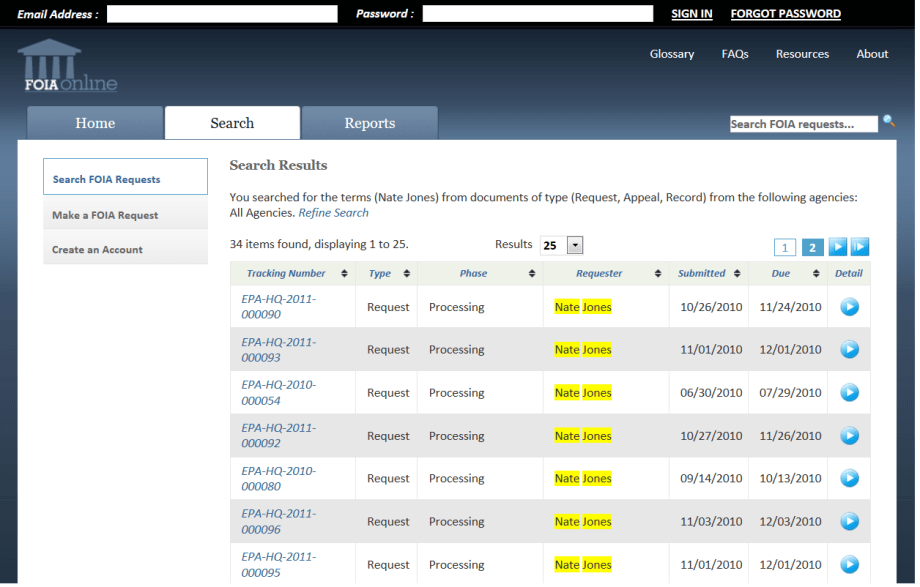Switch to the Reports tab
This screenshot has height=587, width=920.
click(369, 124)
